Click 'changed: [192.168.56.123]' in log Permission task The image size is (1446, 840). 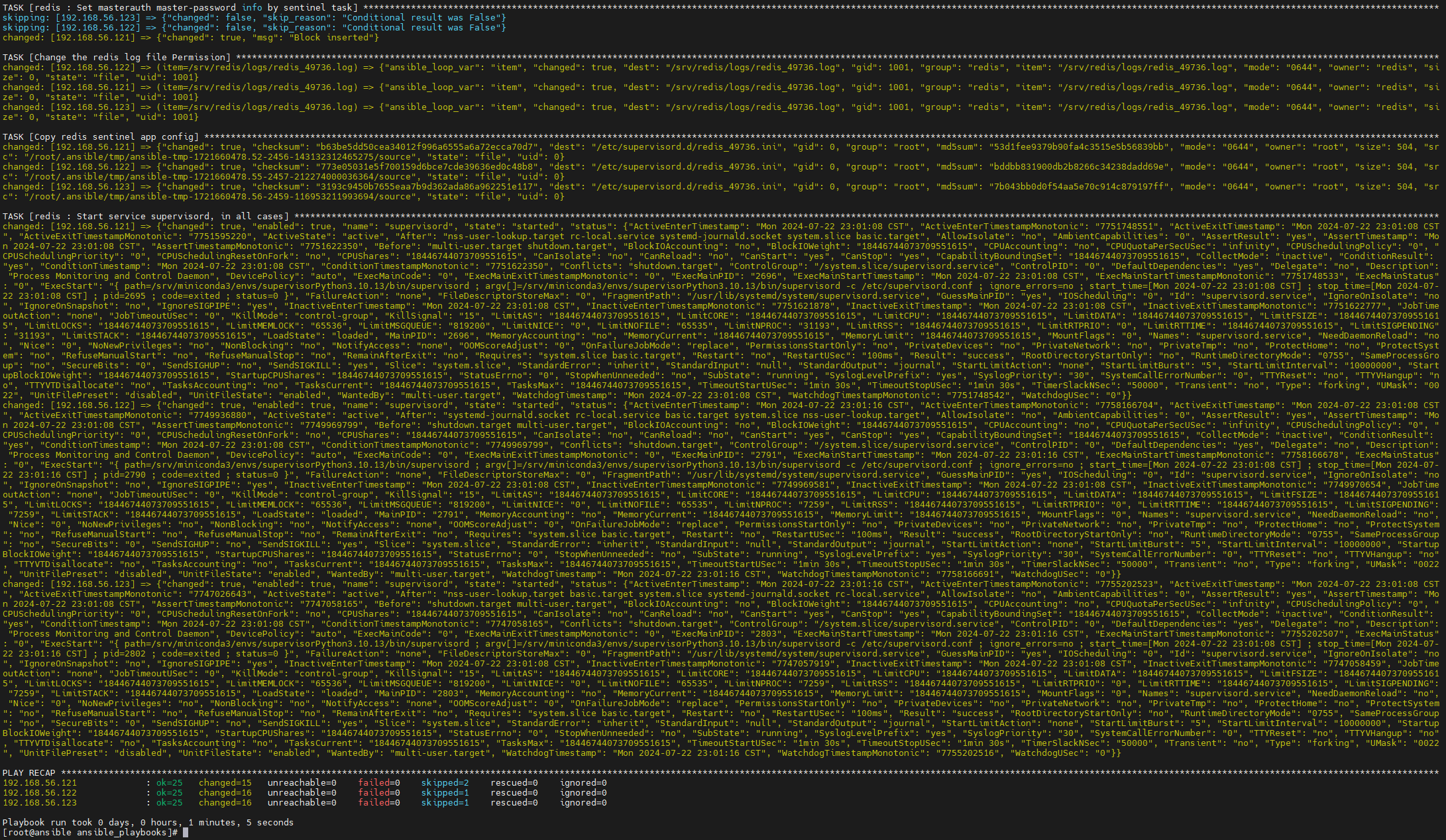point(69,107)
